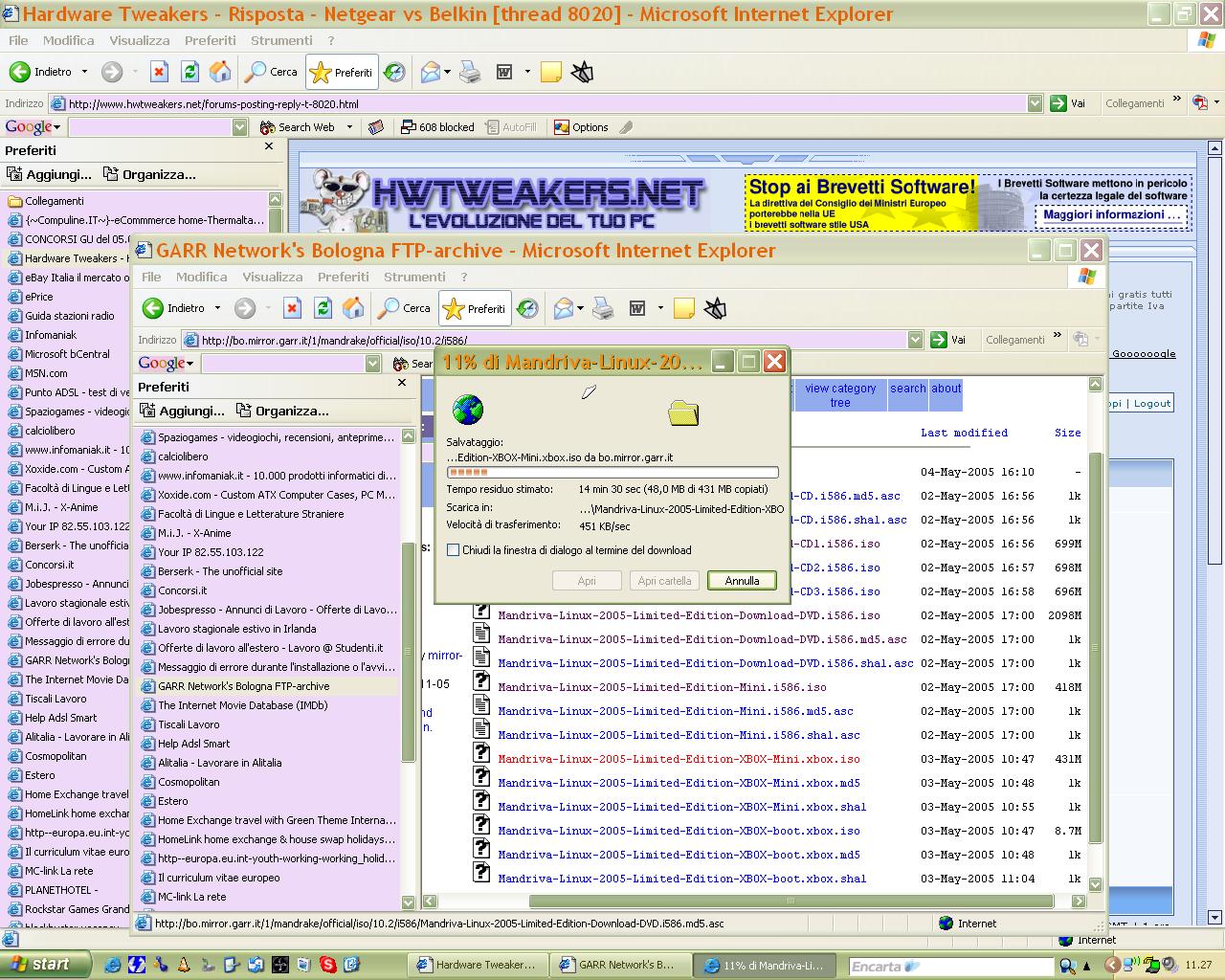Image resolution: width=1225 pixels, height=980 pixels.
Task: Click Home icon in GARR window toolbar
Action: [353, 308]
